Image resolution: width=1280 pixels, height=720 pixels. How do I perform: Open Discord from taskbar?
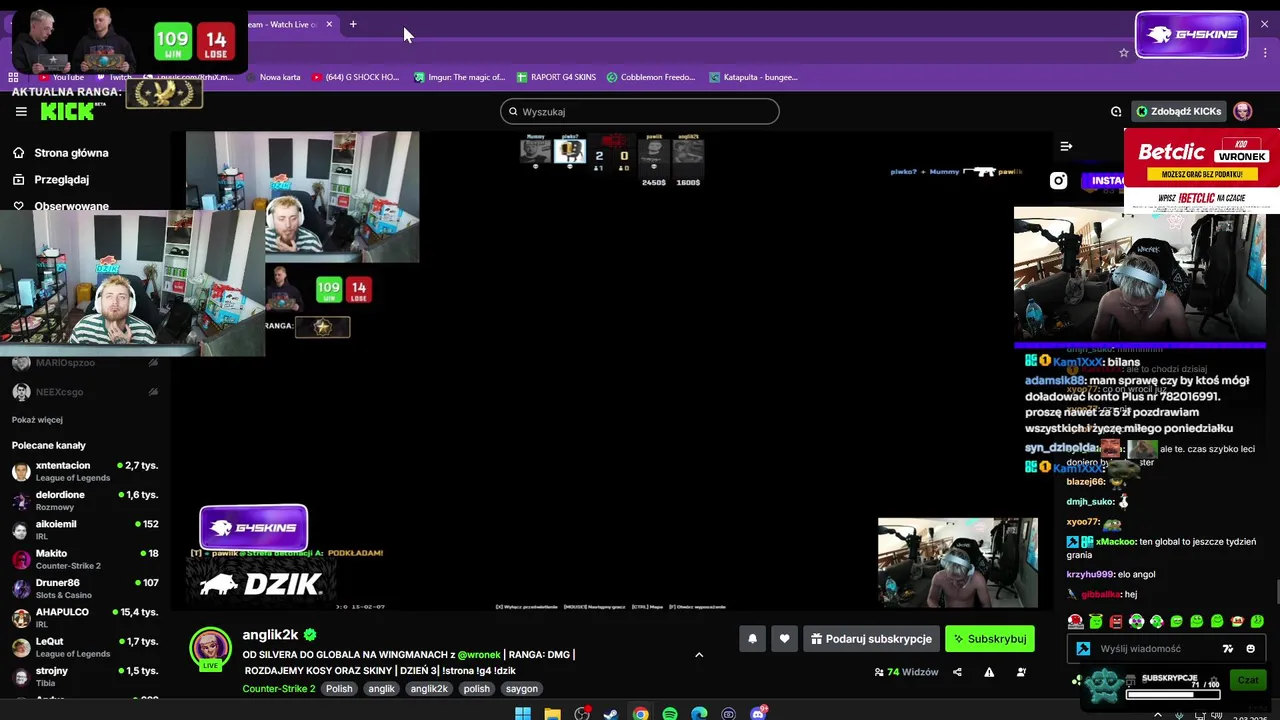tap(758, 713)
